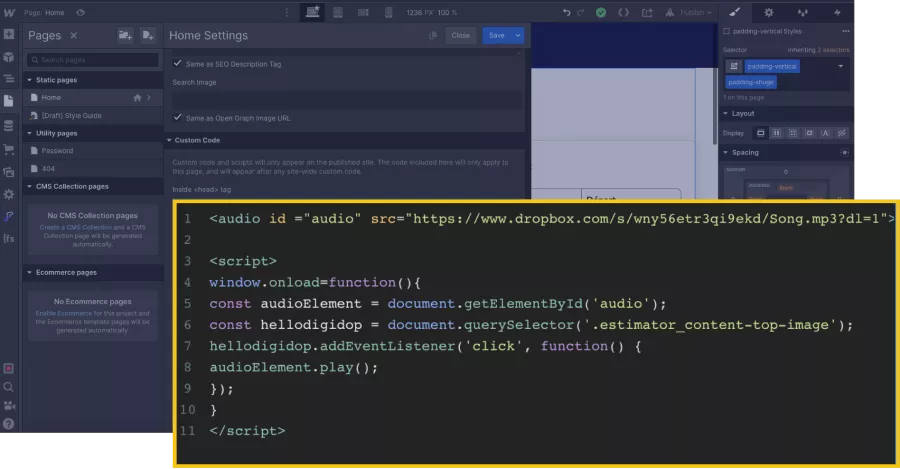Viewport: 900px width, 469px height.
Task: Switch to mobile landscape breakpoint
Action: pyautogui.click(x=363, y=12)
